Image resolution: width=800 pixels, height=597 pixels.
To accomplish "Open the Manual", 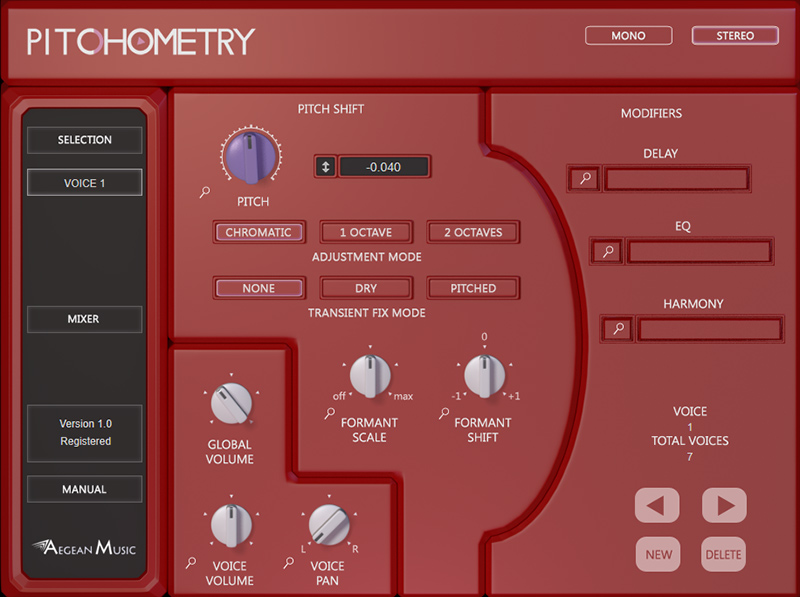I will (84, 490).
